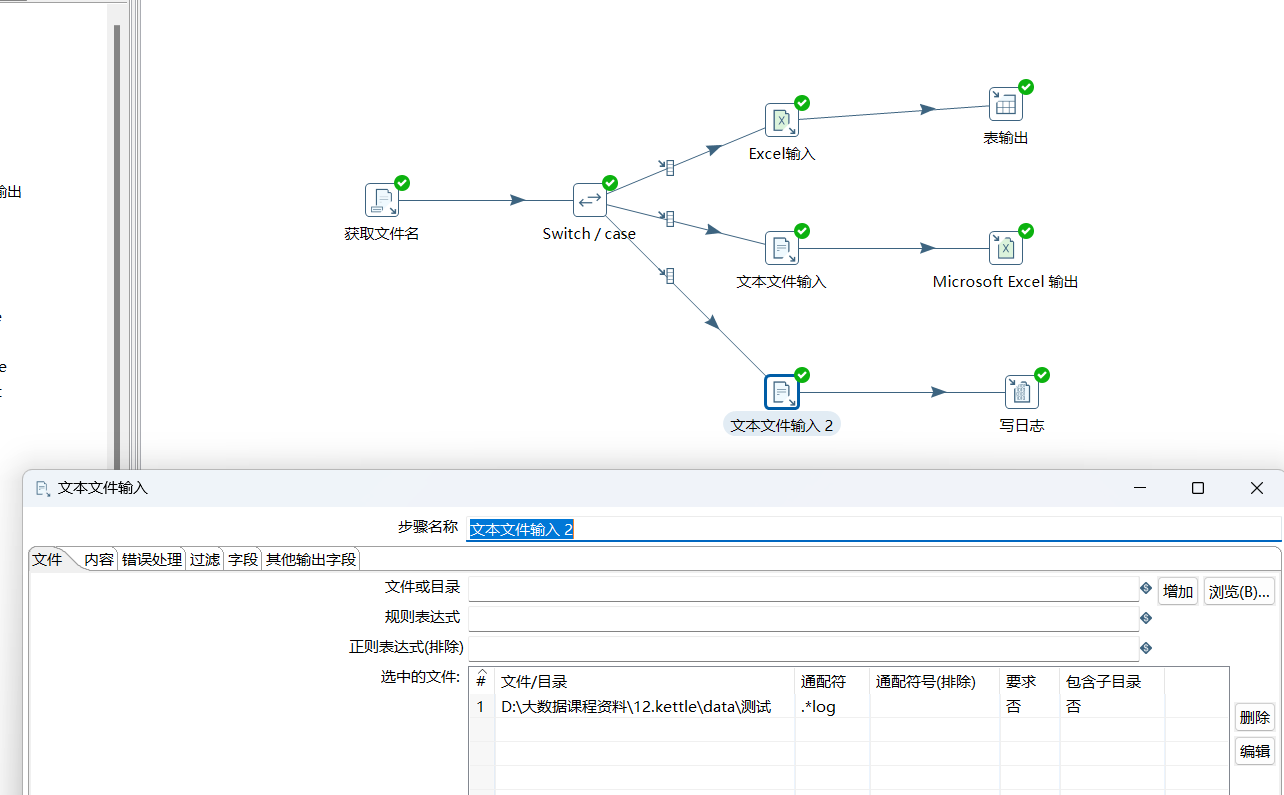The image size is (1284, 795).
Task: Open the 字段 tab
Action: tap(243, 560)
